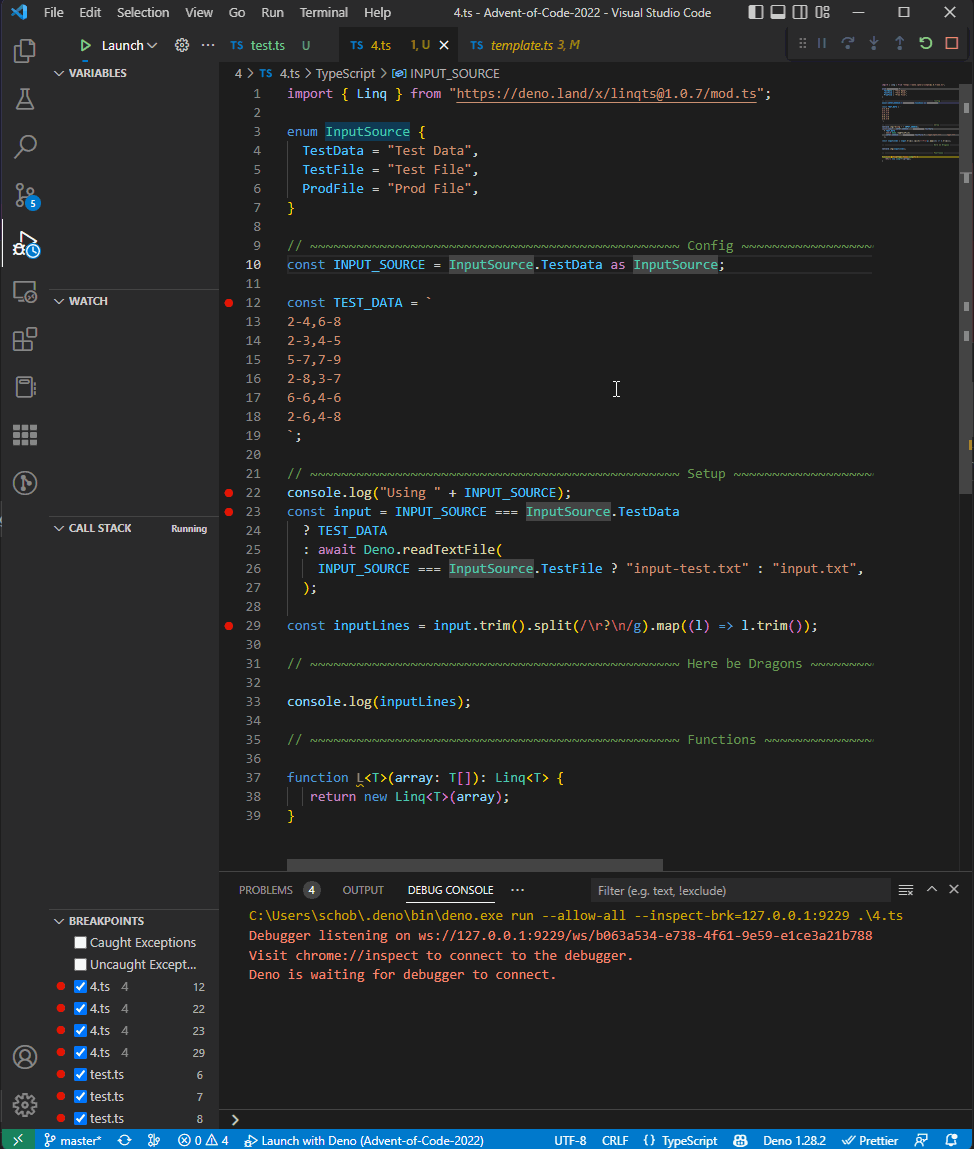Clear the debug console output
974x1149 pixels.
(906, 890)
